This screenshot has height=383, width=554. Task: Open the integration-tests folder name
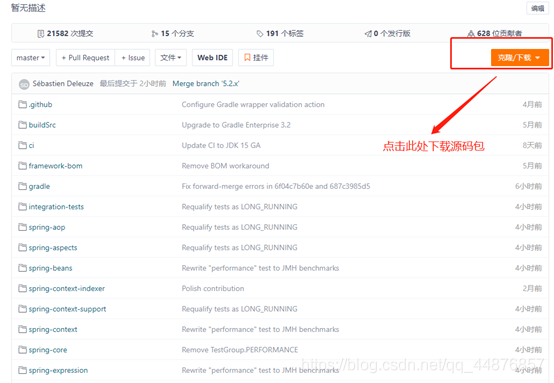click(x=56, y=207)
